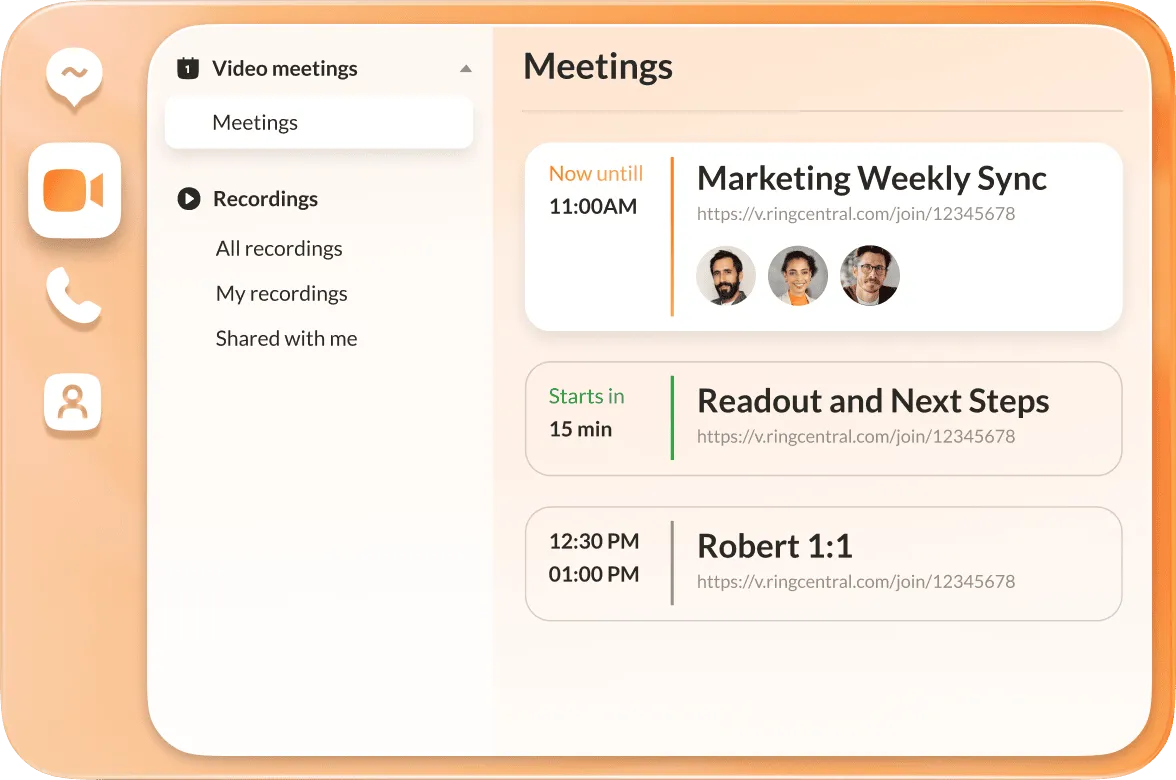The height and width of the screenshot is (780, 1176).
Task: Collapse Video meetings using the chevron arrow
Action: pos(466,68)
